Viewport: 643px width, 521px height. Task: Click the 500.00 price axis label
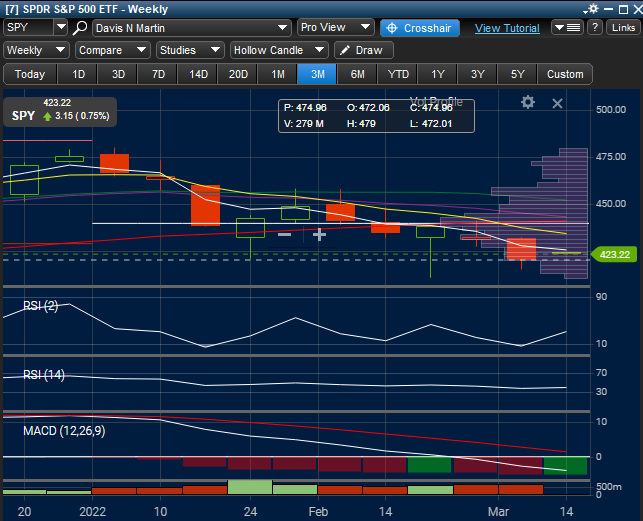point(611,110)
